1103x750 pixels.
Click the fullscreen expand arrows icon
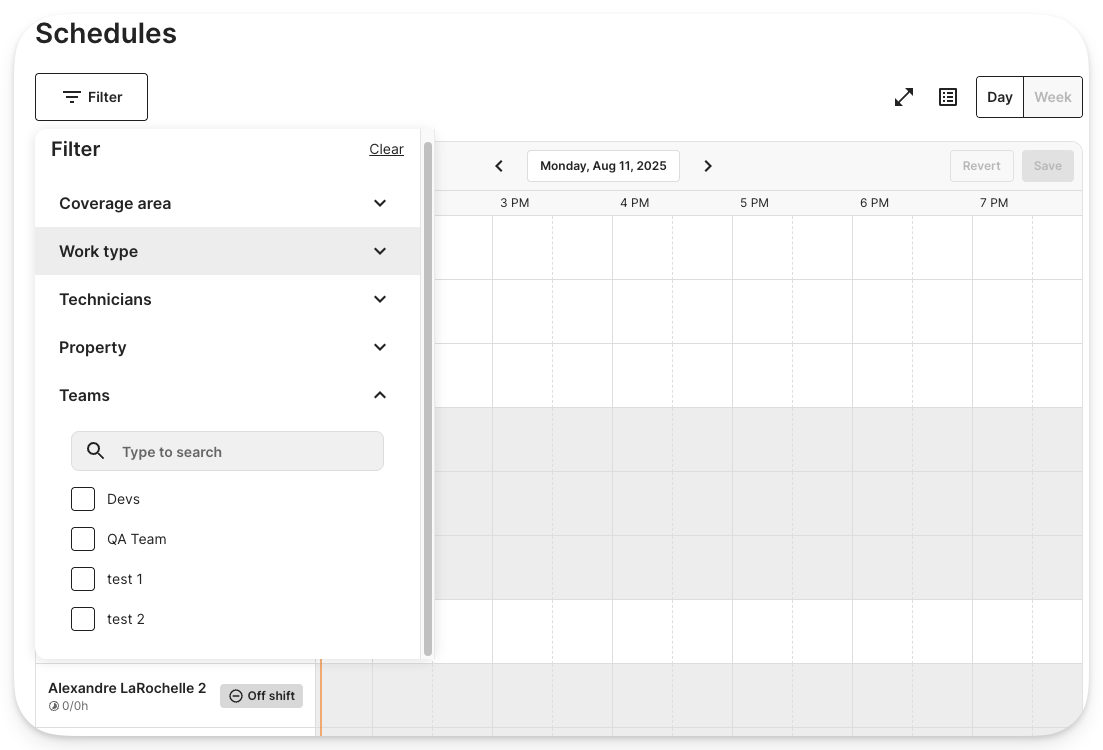pyautogui.click(x=903, y=96)
